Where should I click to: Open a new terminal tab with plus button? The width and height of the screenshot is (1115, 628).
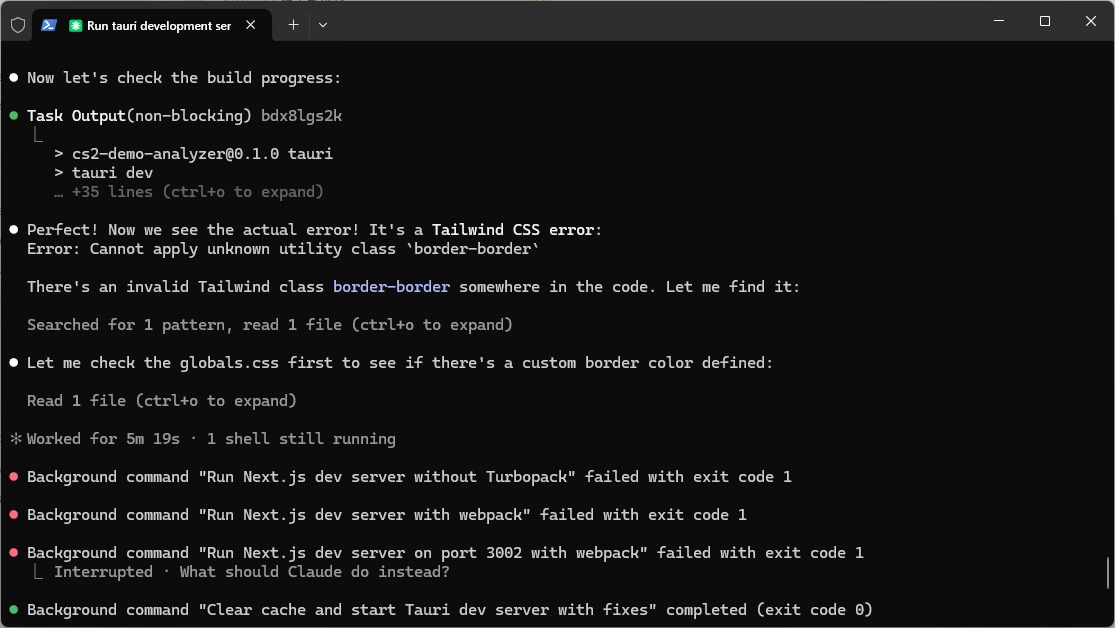[293, 25]
